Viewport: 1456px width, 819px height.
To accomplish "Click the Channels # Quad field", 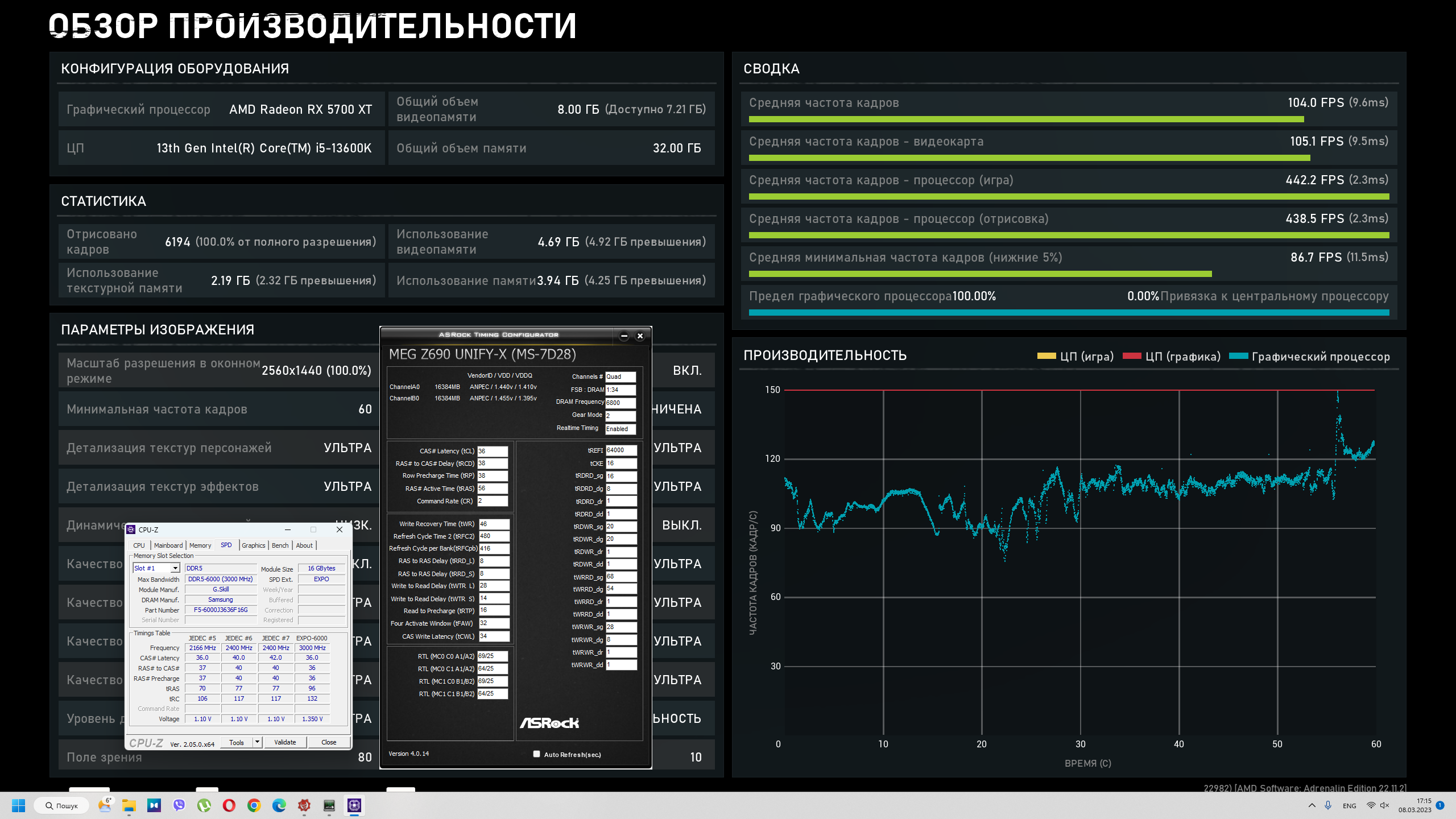I will pos(621,377).
